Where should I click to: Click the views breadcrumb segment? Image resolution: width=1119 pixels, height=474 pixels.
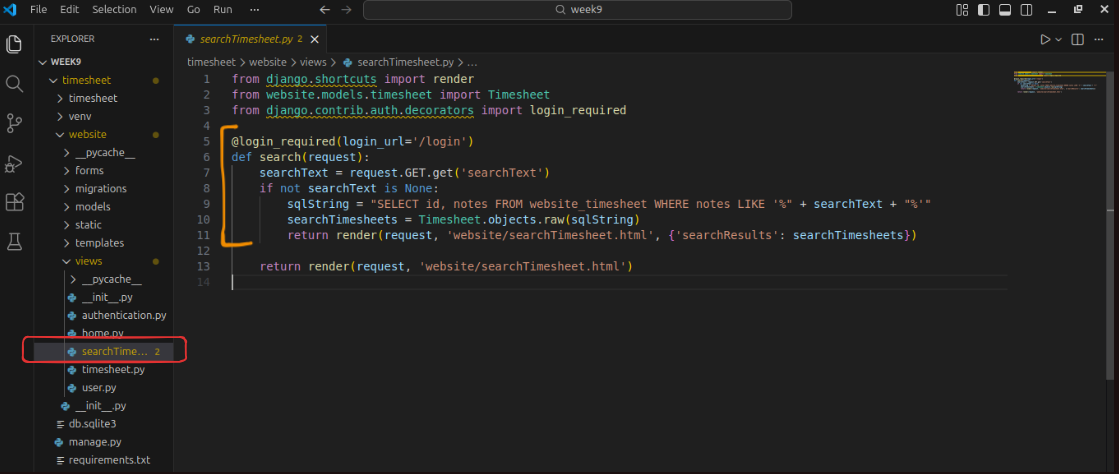pos(312,62)
